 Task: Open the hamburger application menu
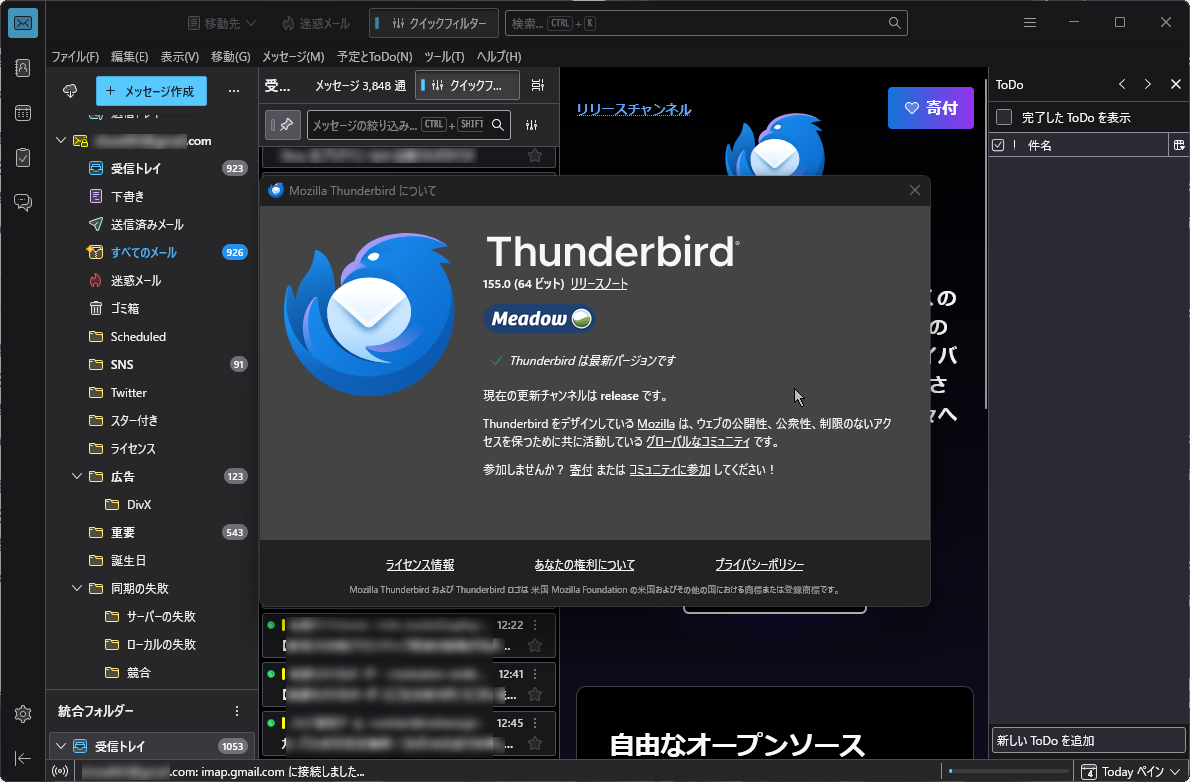click(x=1029, y=23)
